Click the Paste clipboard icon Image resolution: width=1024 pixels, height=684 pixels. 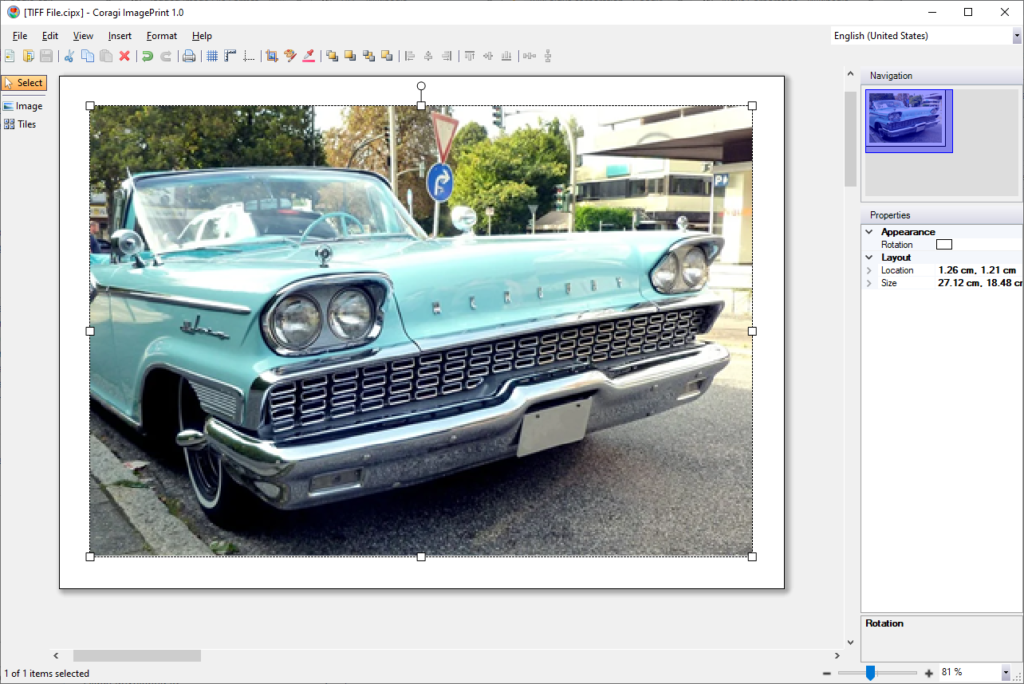pyautogui.click(x=106, y=56)
